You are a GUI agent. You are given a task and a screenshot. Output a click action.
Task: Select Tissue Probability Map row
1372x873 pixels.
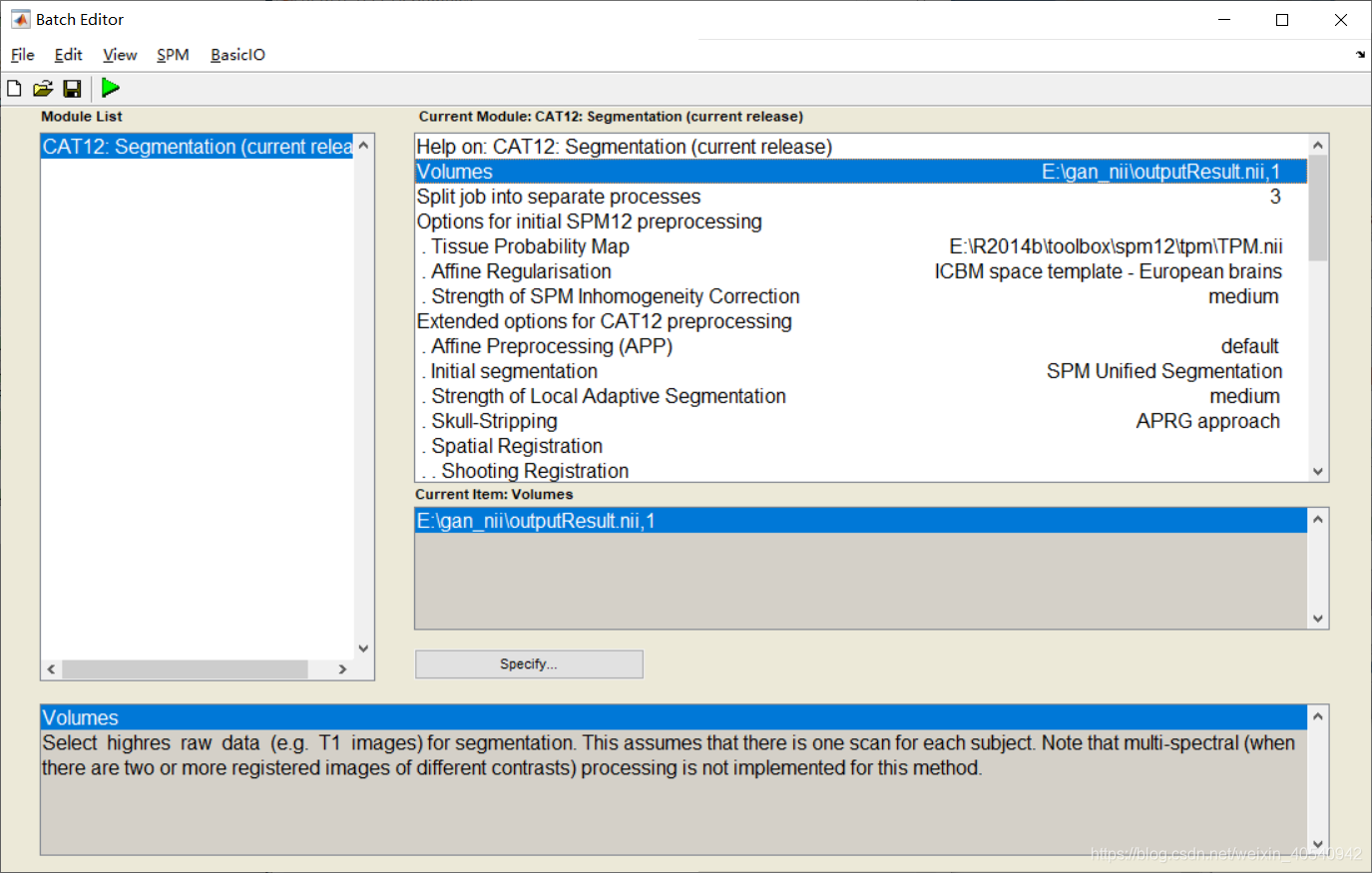pyautogui.click(x=861, y=246)
